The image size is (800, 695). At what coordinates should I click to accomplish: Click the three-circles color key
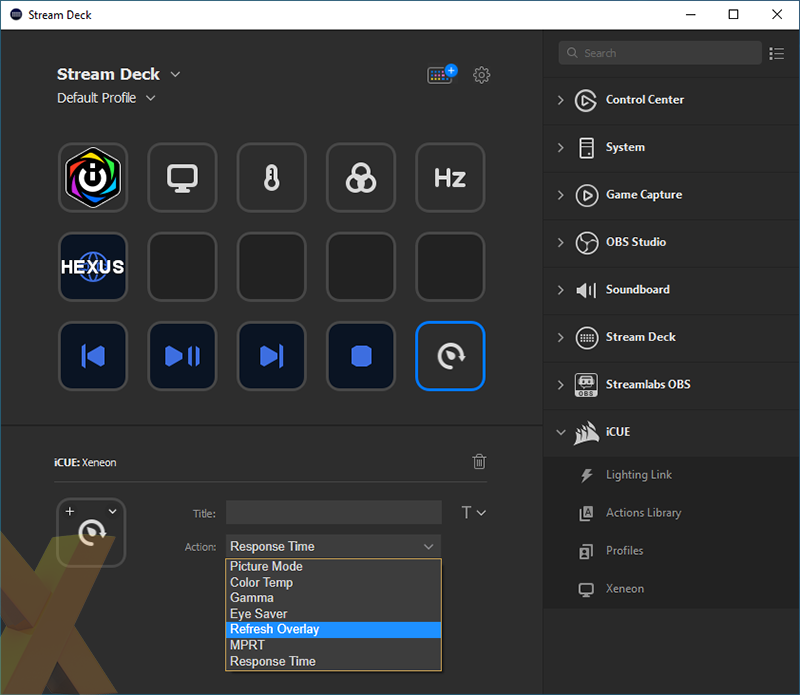coord(361,178)
